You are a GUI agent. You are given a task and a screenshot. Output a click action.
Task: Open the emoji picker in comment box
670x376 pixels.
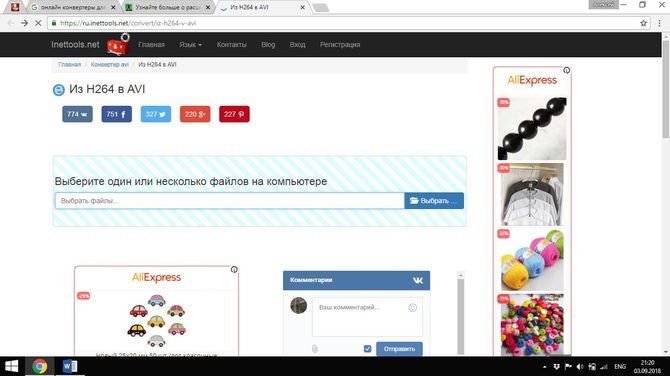point(412,307)
